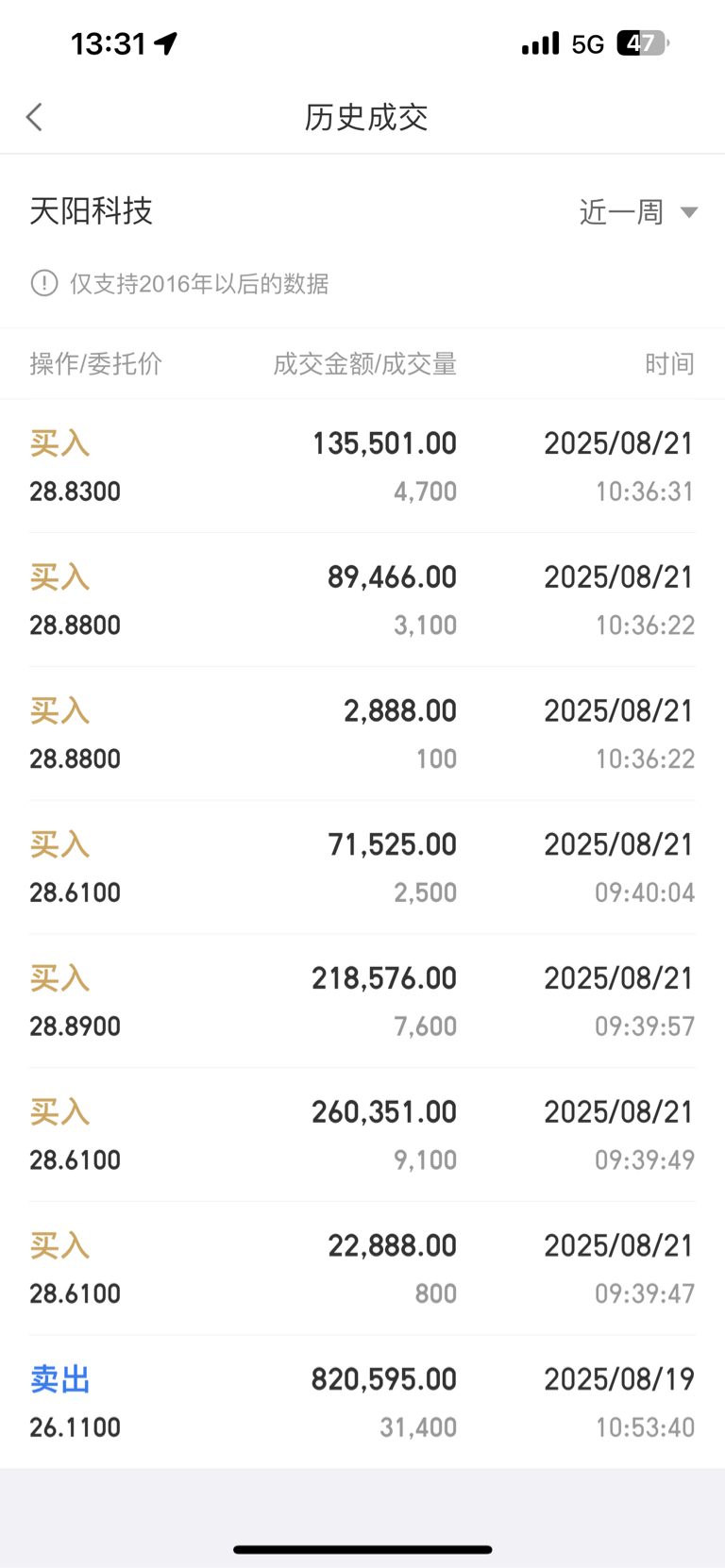Tap the cellular signal bars icon
725x1568 pixels.
tap(541, 43)
